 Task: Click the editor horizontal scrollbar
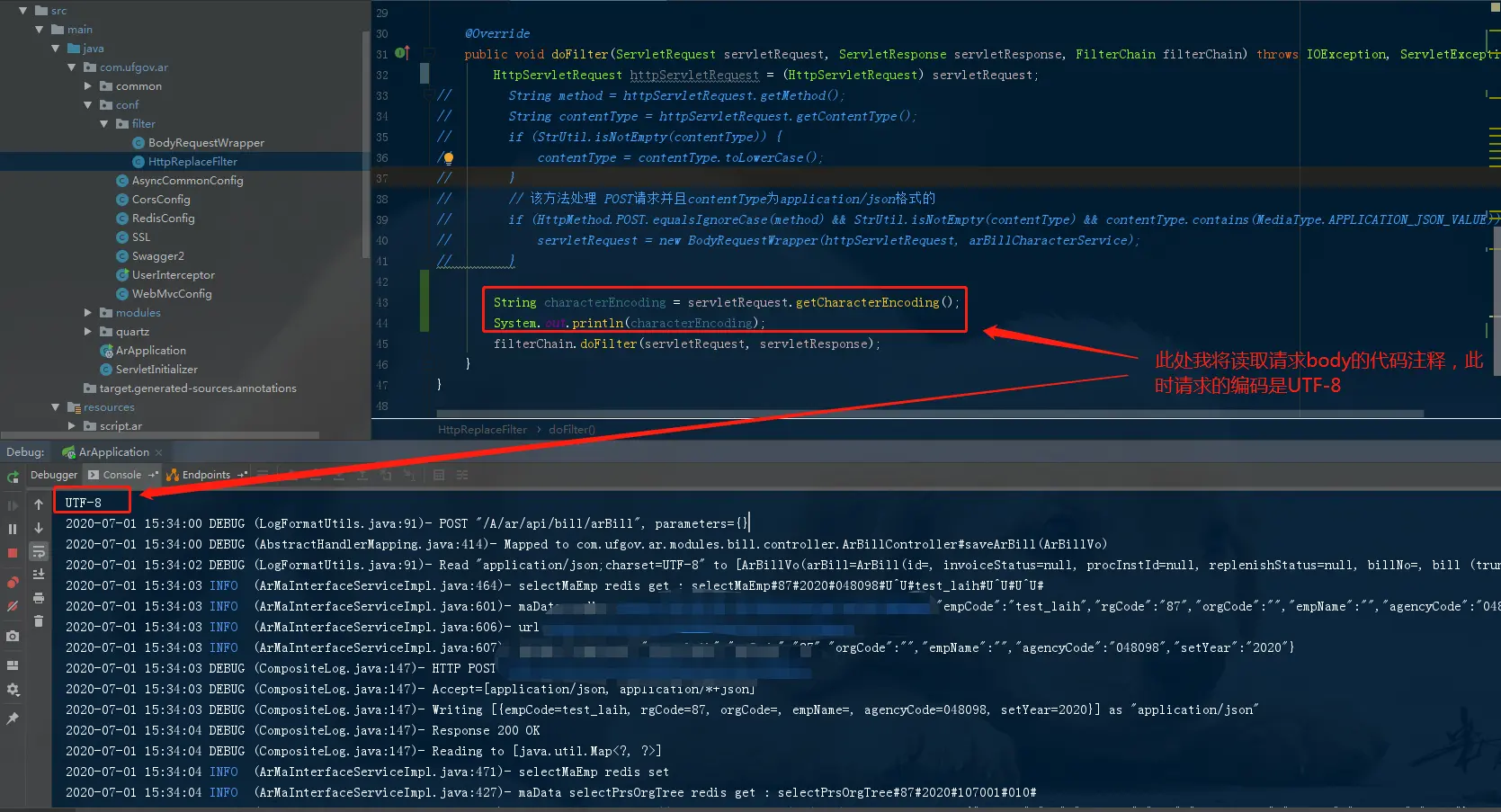(930, 414)
